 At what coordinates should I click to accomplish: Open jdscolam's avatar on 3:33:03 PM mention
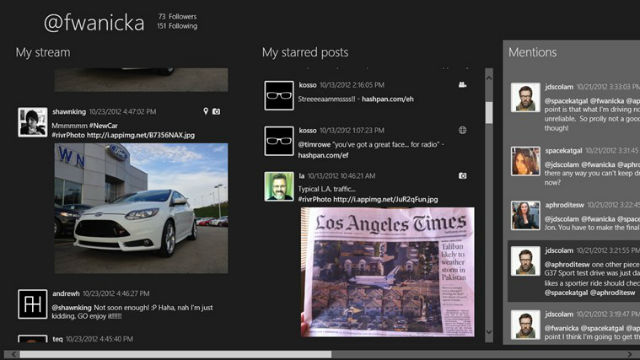[x=525, y=97]
